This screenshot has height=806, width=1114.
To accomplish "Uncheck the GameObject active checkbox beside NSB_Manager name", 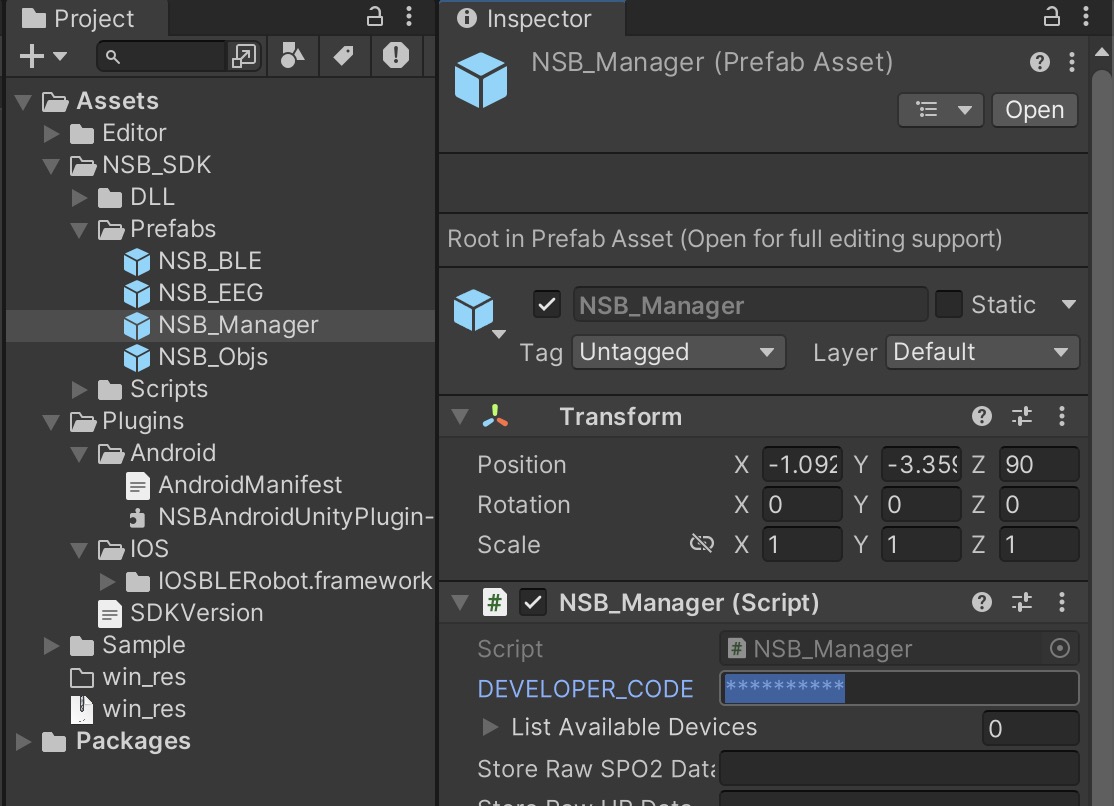I will point(547,304).
